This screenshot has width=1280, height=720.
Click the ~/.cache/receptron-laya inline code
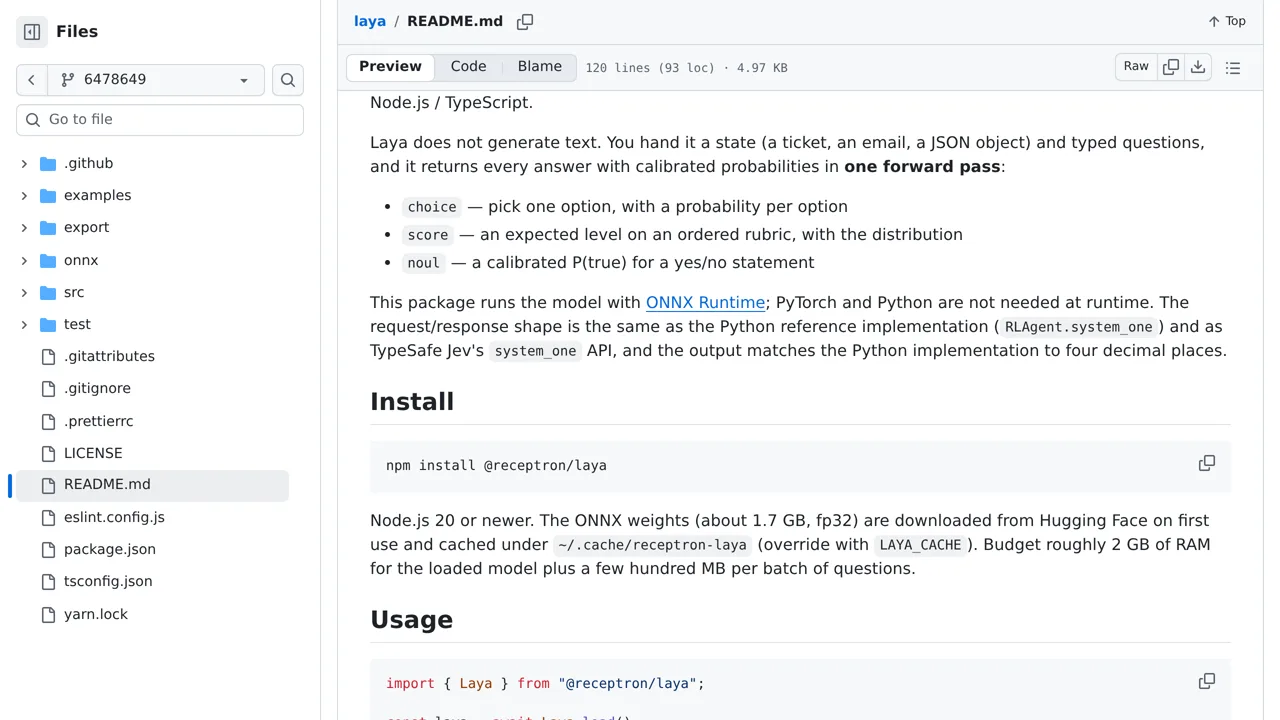click(653, 545)
